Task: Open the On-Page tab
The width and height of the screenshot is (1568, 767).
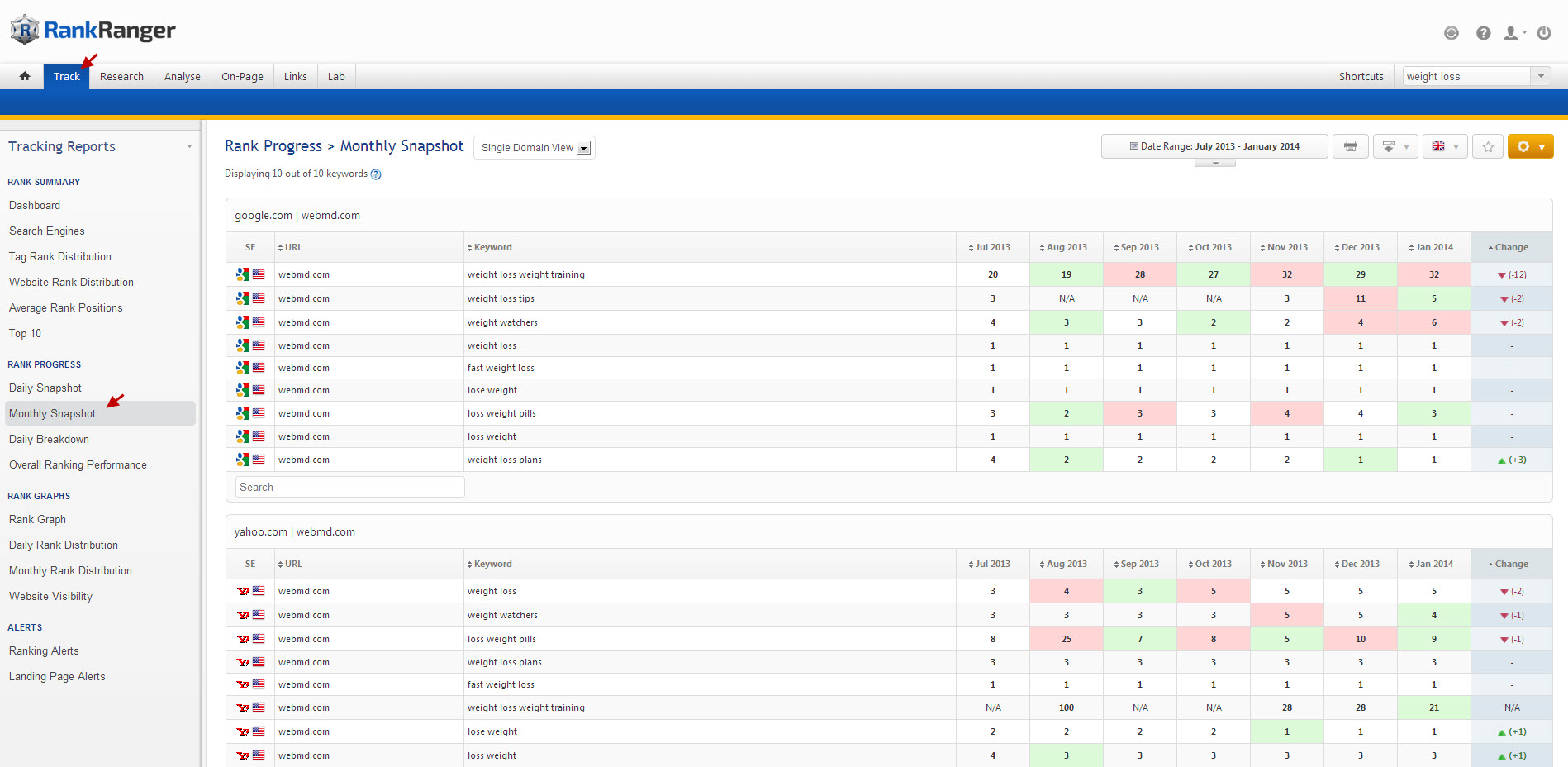Action: (242, 76)
